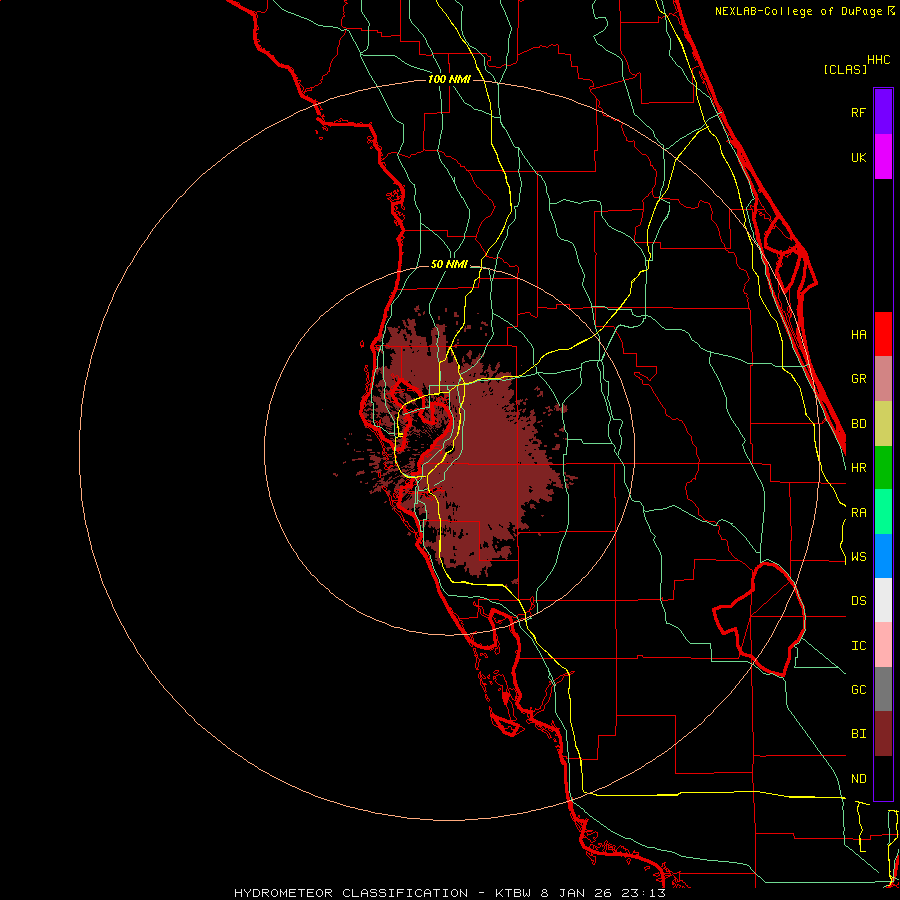Select the "GR" legend label

[x=859, y=379]
